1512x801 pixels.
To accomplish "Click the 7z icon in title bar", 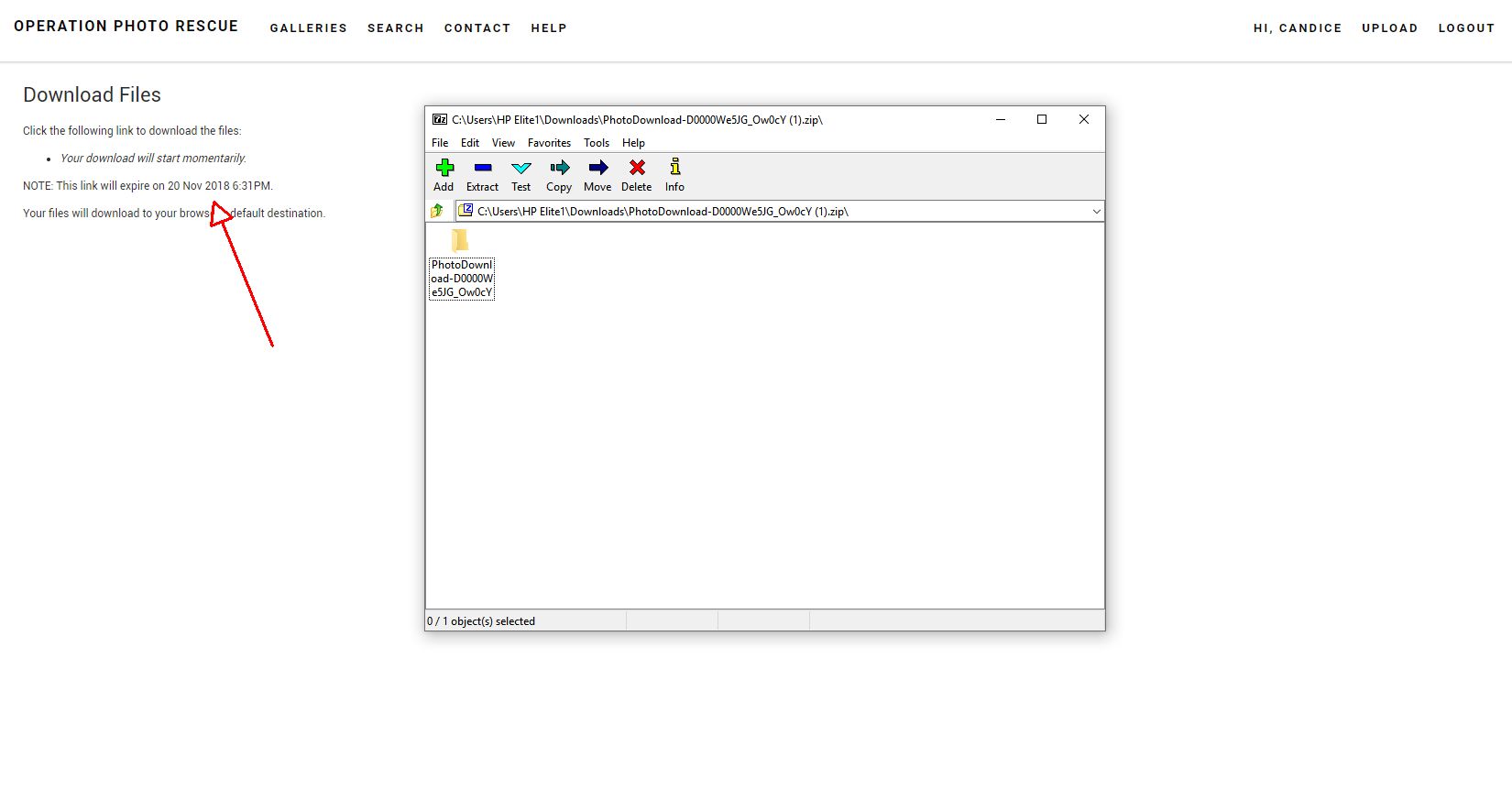I will 440,119.
